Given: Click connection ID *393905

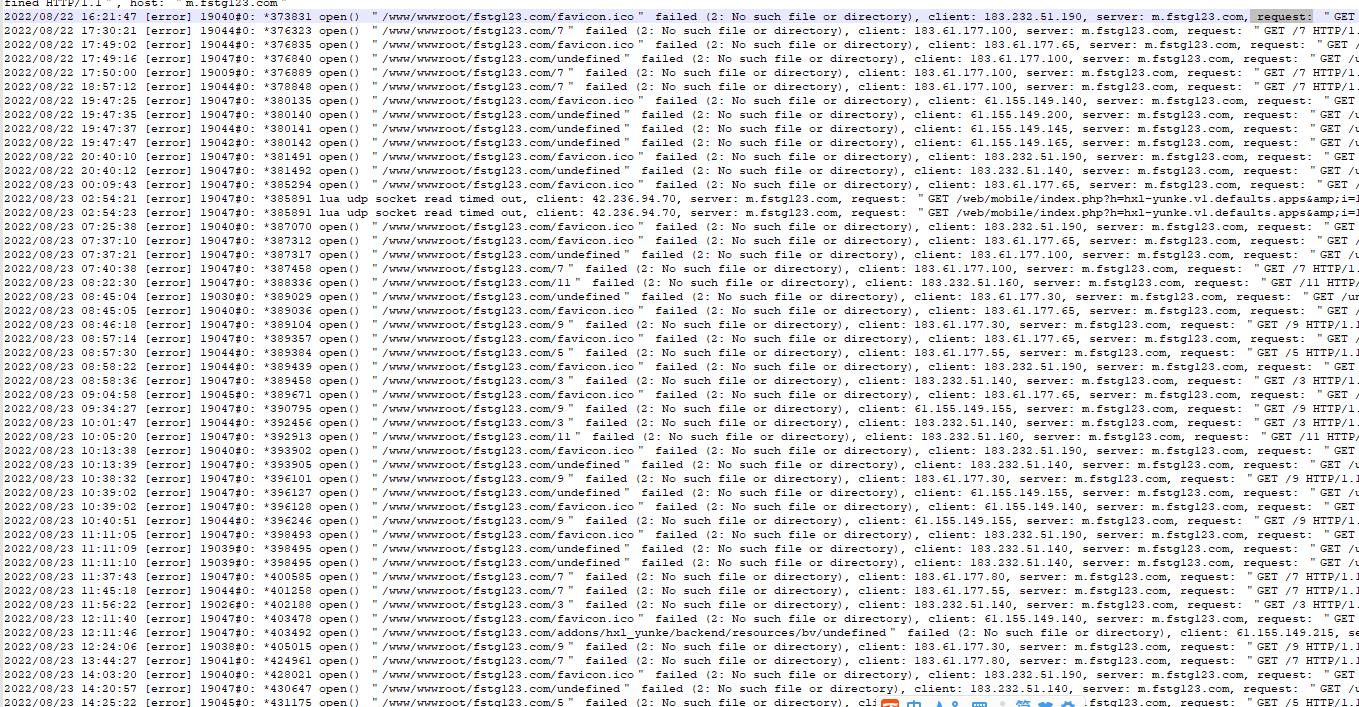Looking at the screenshot, I should [287, 465].
